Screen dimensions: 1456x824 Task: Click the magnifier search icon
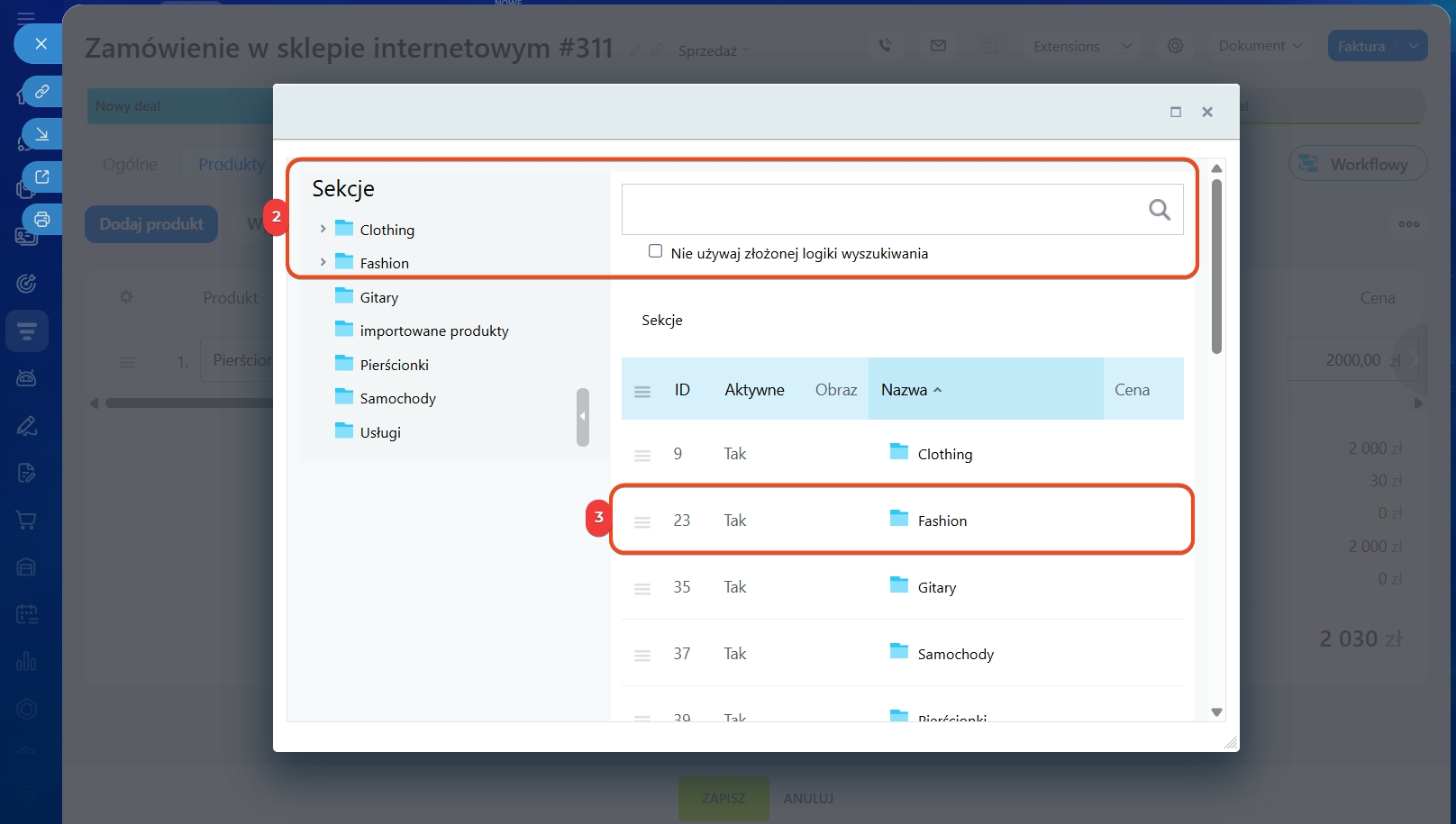[x=1159, y=210]
